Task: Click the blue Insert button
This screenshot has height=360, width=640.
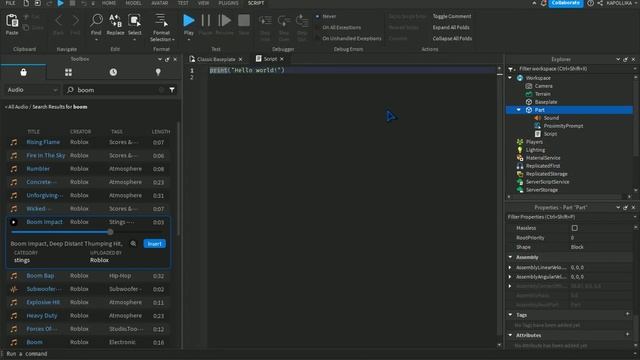Action: 155,244
